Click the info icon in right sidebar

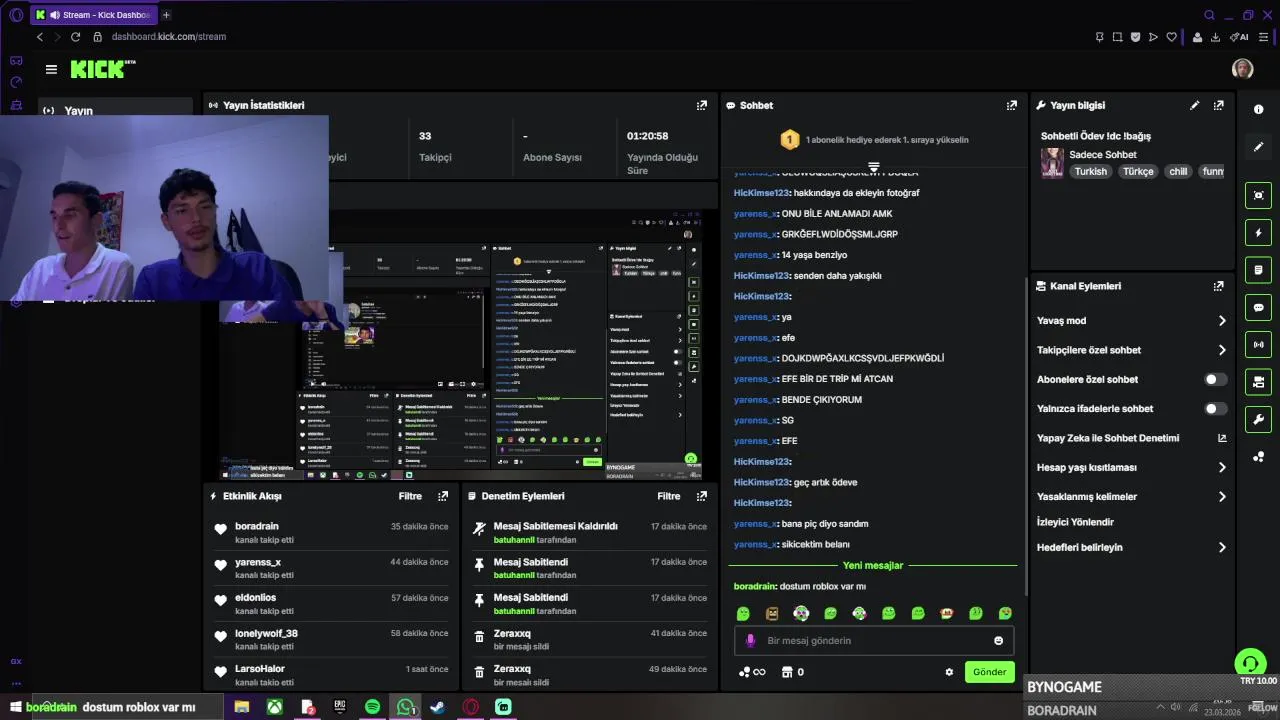pyautogui.click(x=1258, y=109)
